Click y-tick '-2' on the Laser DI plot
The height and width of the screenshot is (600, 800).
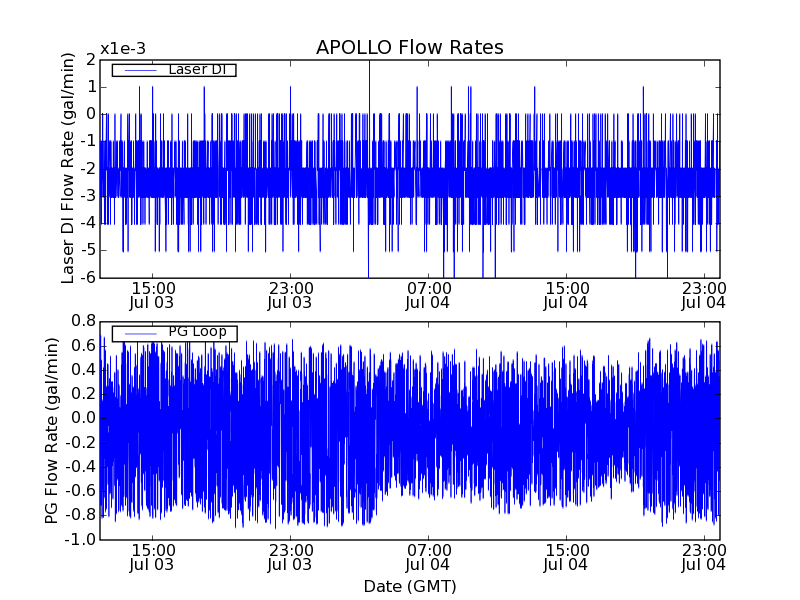(x=88, y=169)
